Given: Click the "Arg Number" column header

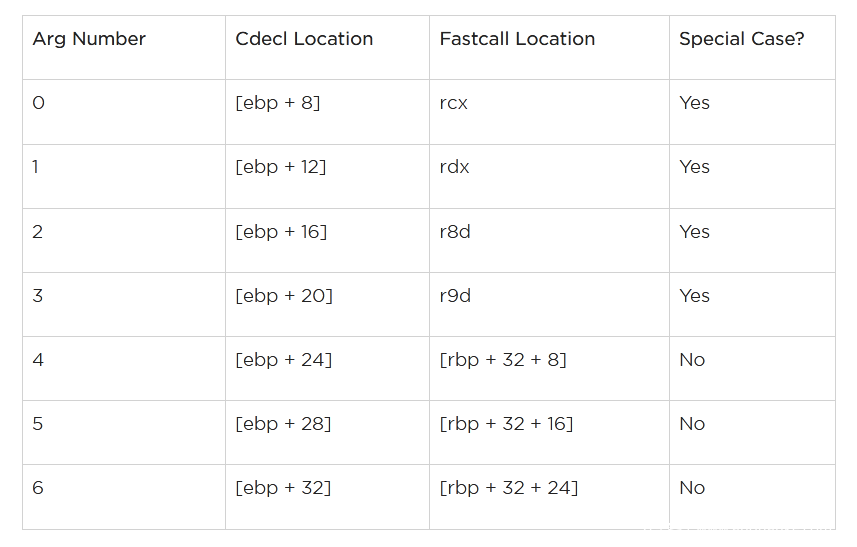Looking at the screenshot, I should click(x=89, y=40).
